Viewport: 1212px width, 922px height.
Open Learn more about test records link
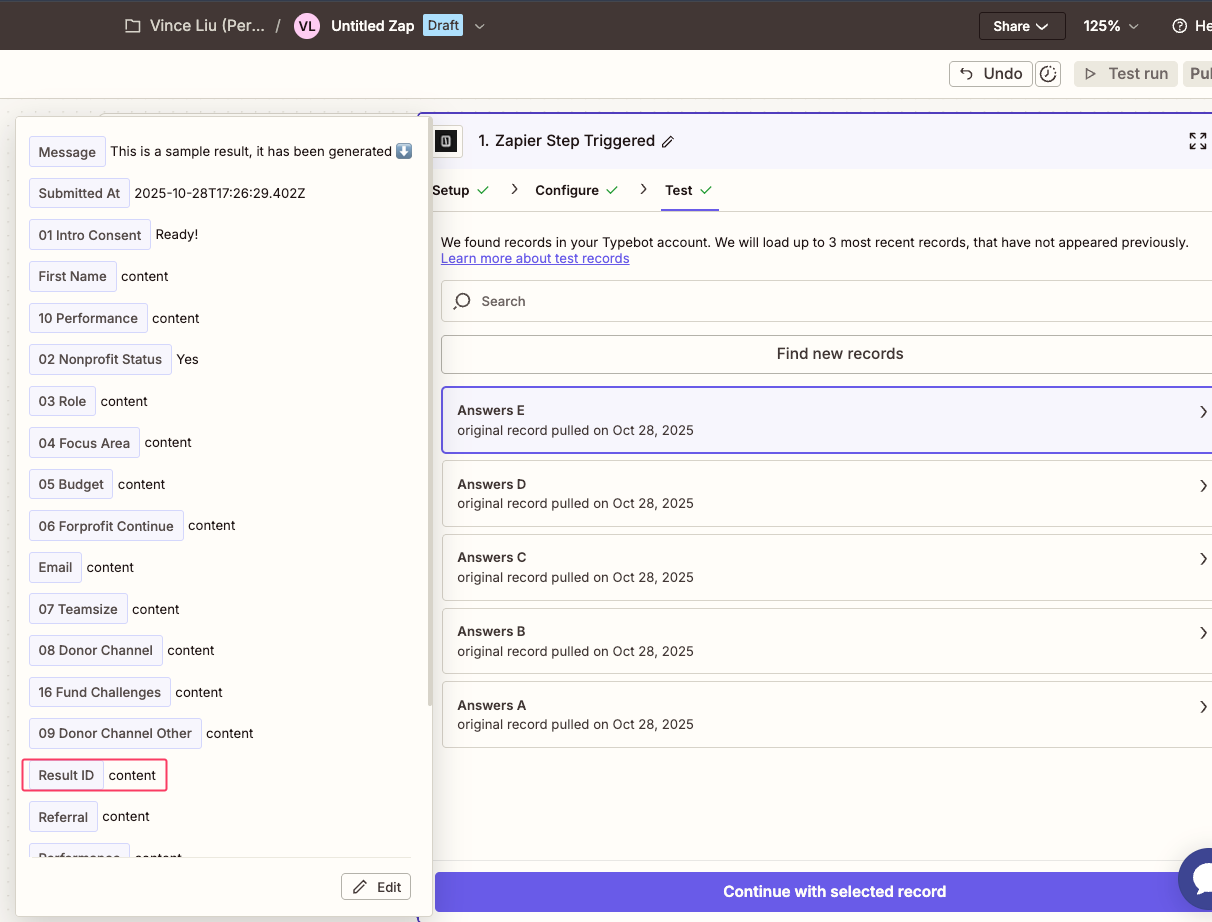click(x=535, y=258)
